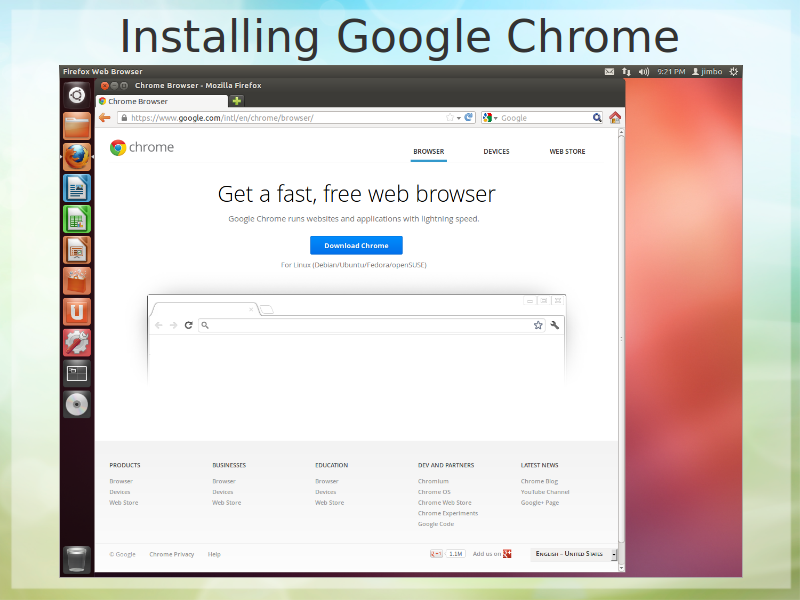Image resolution: width=800 pixels, height=600 pixels.
Task: Select the WEB STORE navigation tab
Action: tap(567, 152)
